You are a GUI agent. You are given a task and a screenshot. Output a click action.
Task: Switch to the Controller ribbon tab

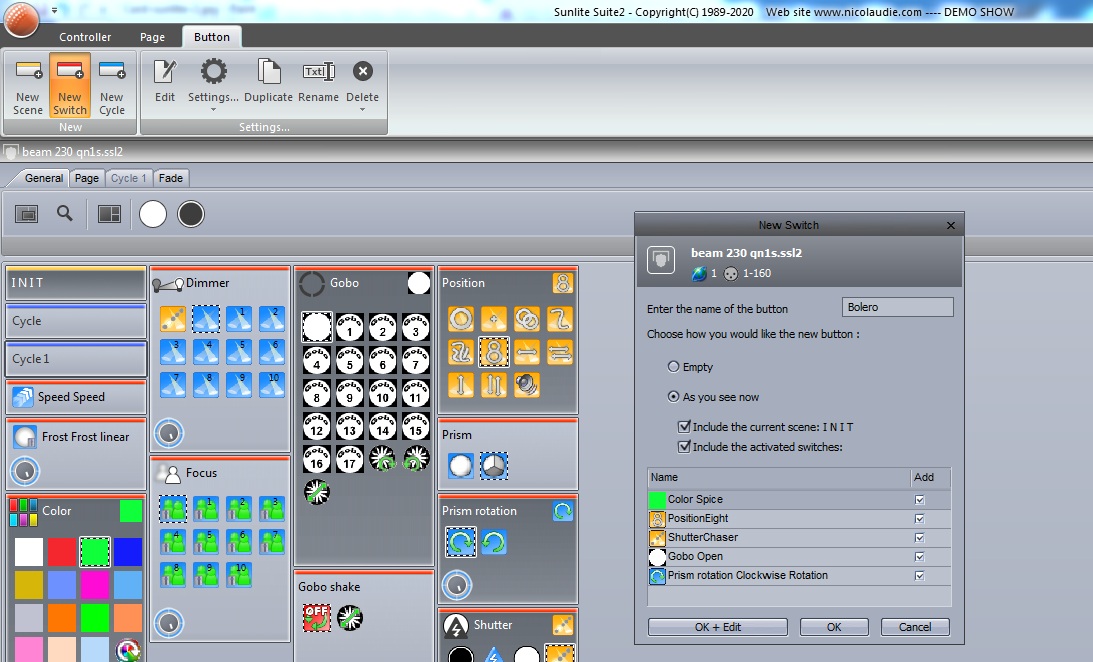coord(85,37)
